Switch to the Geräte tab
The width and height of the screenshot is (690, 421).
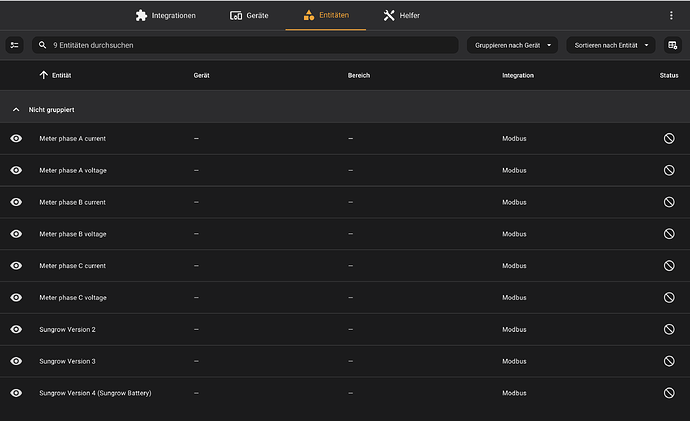pos(249,15)
